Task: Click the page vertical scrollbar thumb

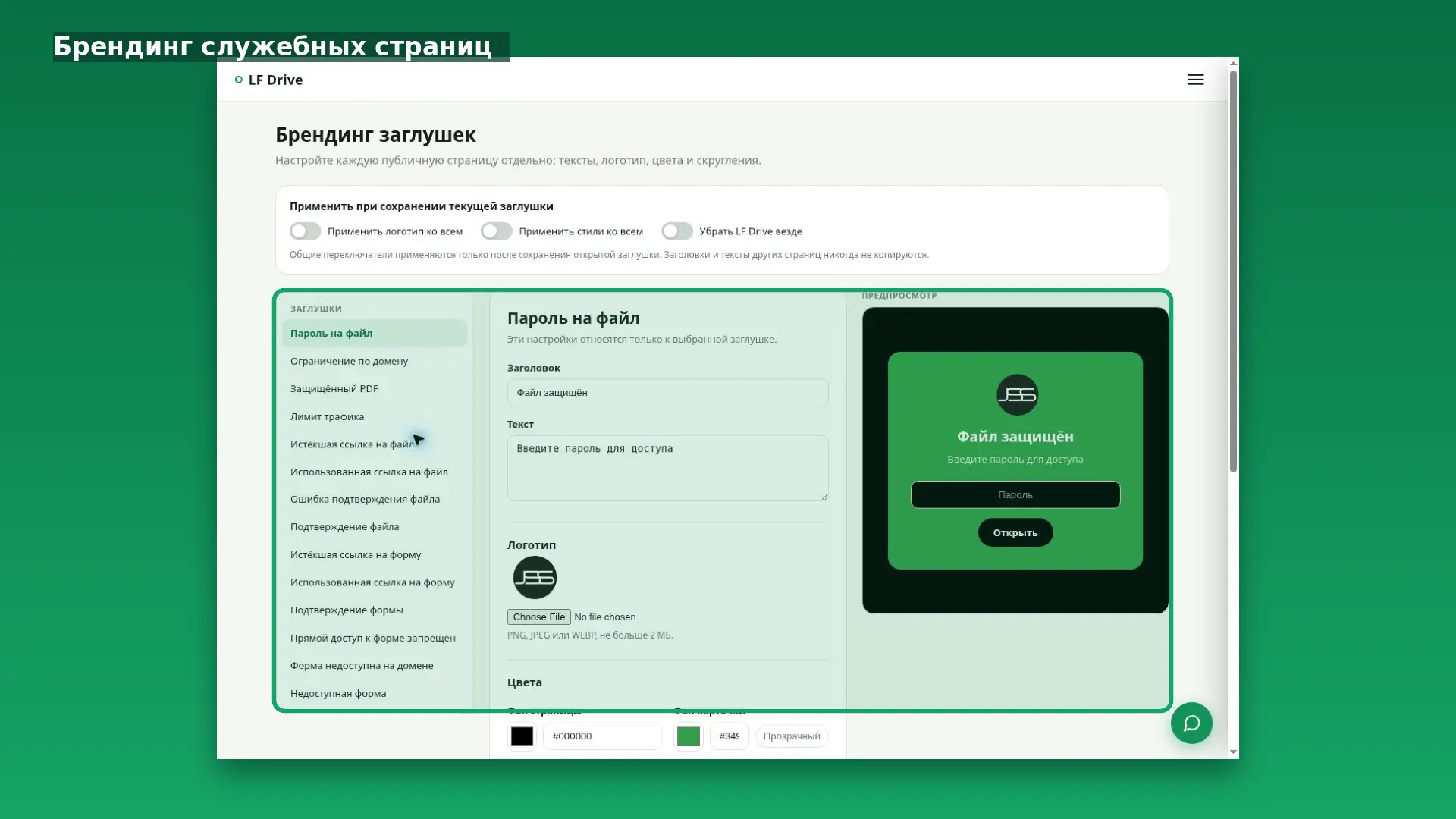Action: pyautogui.click(x=1233, y=271)
